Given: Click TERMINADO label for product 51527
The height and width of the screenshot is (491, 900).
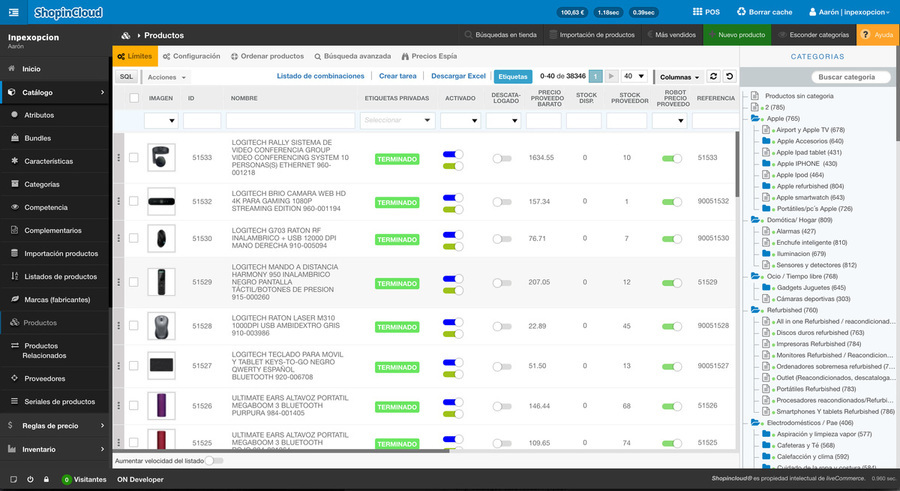Looking at the screenshot, I should 397,367.
